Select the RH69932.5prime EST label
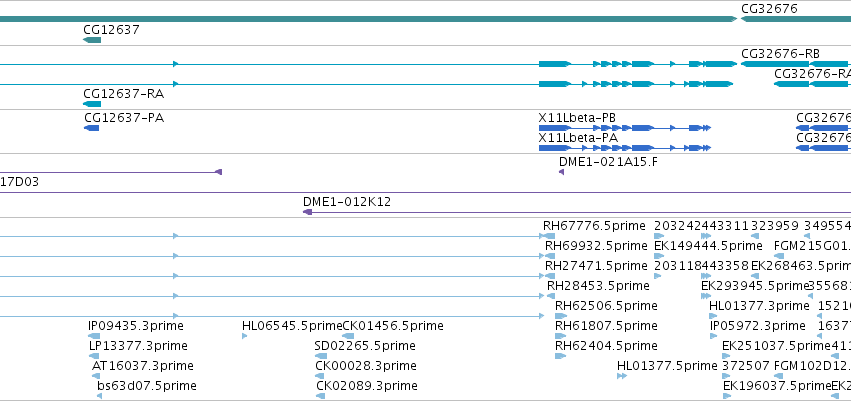Viewport: 851px width, 401px height. click(596, 246)
